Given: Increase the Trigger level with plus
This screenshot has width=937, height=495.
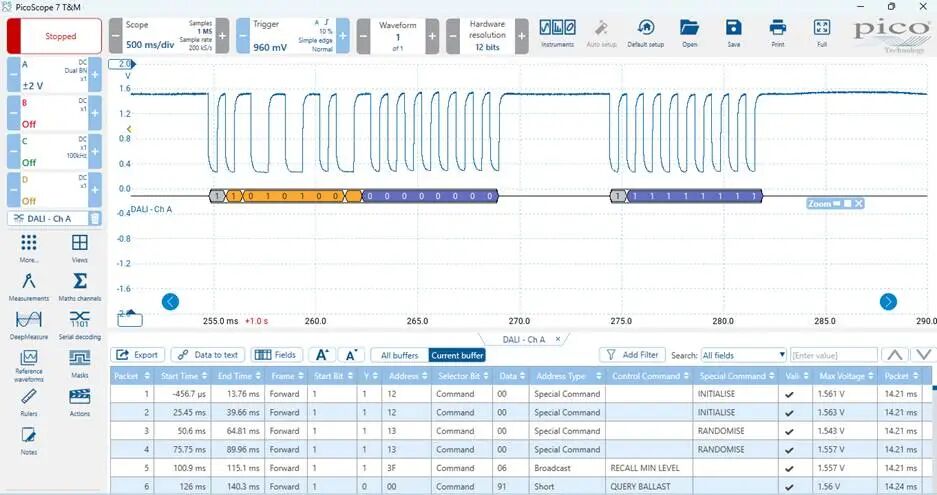Looking at the screenshot, I should click(343, 36).
